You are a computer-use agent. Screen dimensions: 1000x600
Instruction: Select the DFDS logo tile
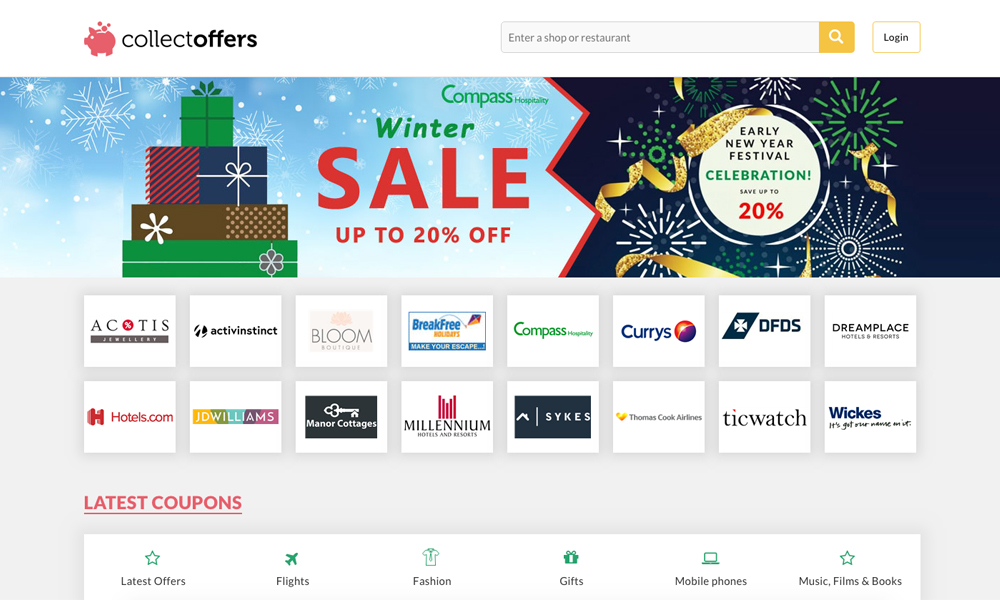pyautogui.click(x=765, y=331)
